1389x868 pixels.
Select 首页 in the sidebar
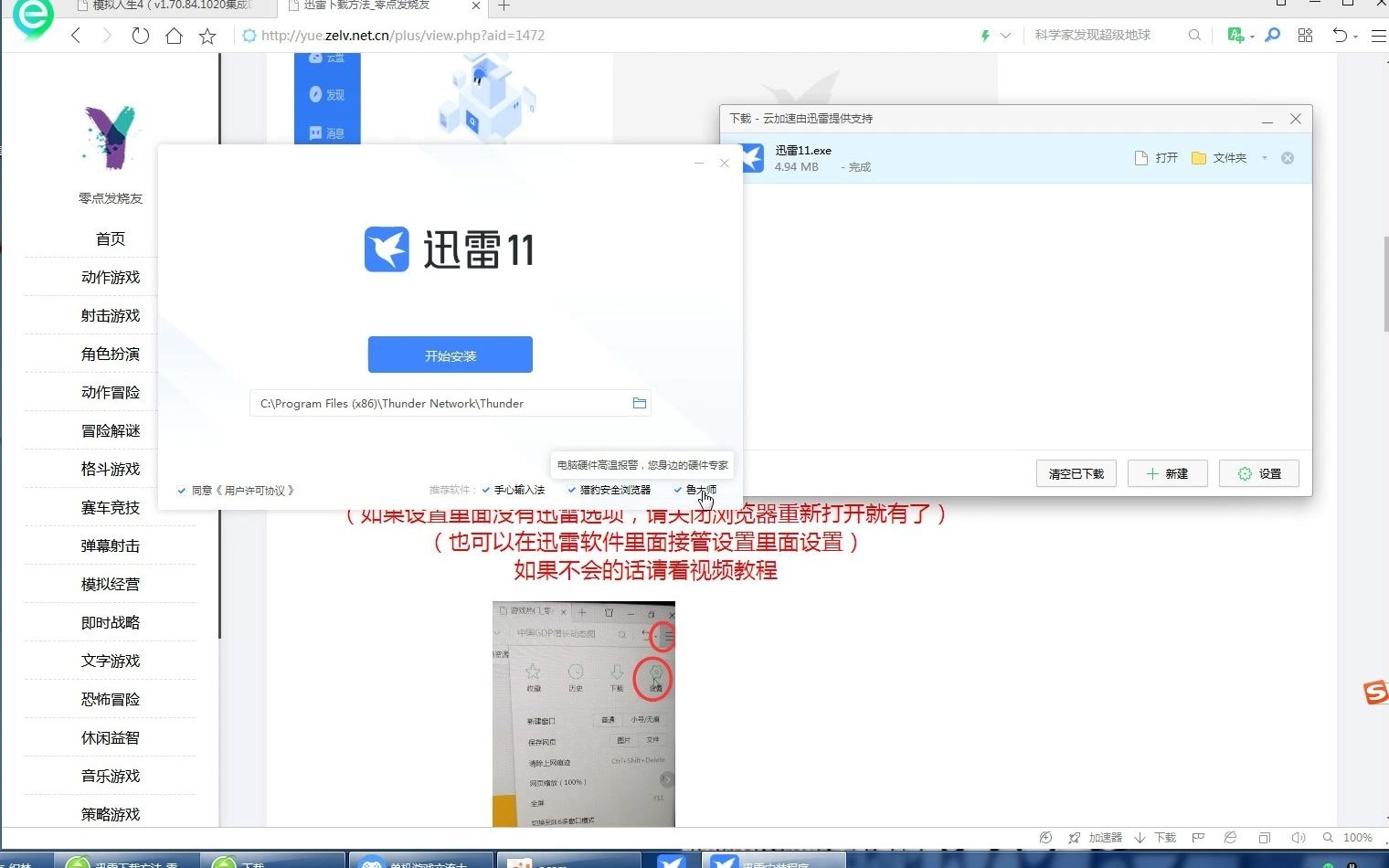click(111, 238)
